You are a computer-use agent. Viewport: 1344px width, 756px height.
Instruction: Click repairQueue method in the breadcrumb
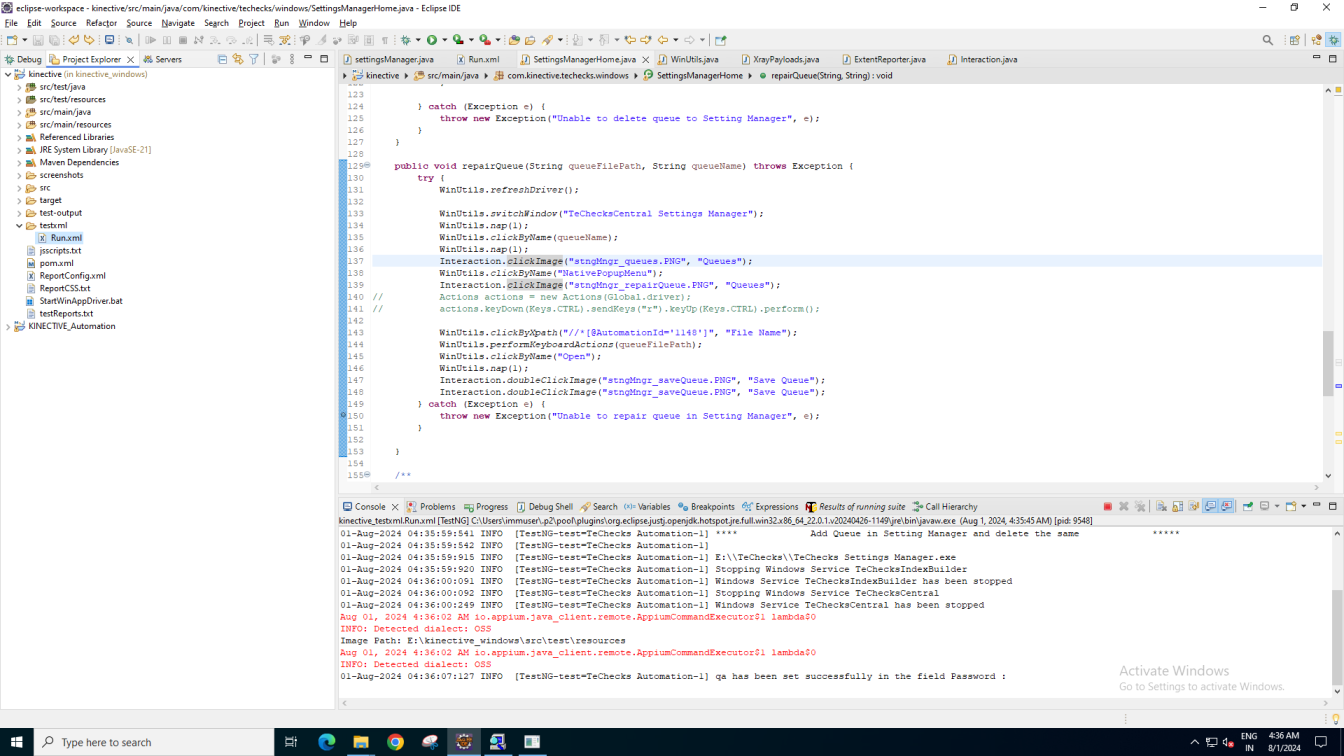click(830, 75)
